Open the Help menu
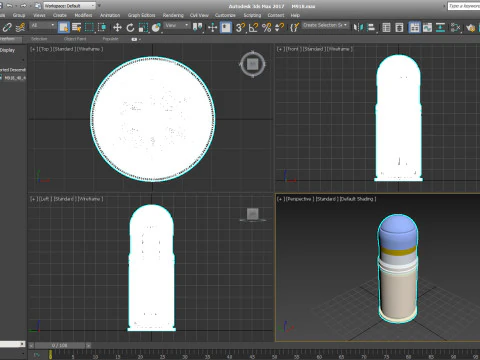The image size is (480, 360). 295,15
